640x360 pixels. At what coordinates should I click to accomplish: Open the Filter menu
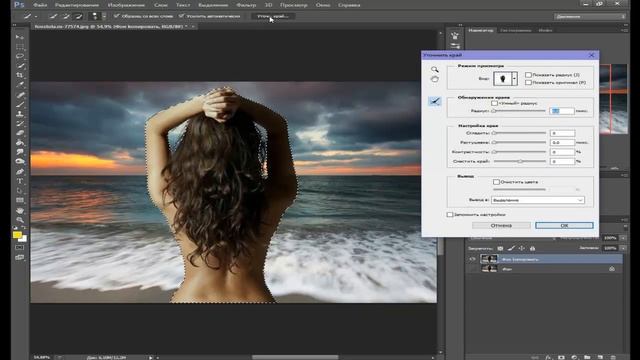246,5
